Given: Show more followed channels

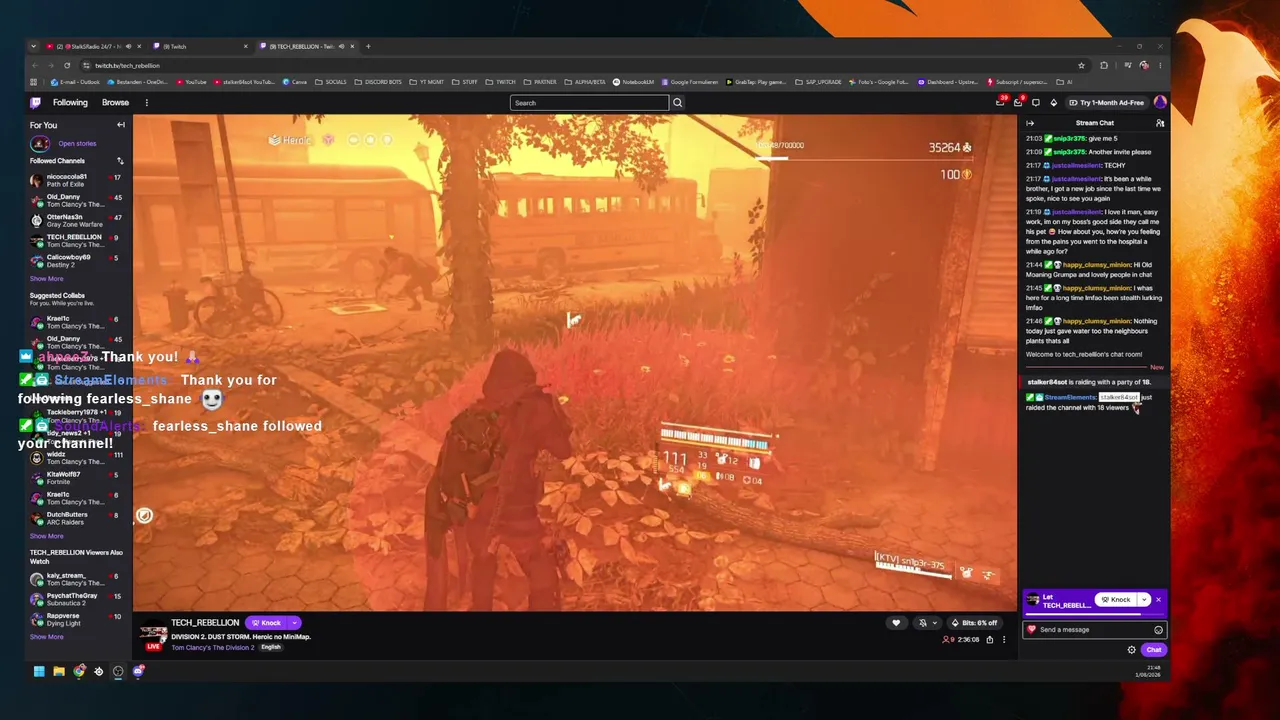Looking at the screenshot, I should (x=46, y=279).
